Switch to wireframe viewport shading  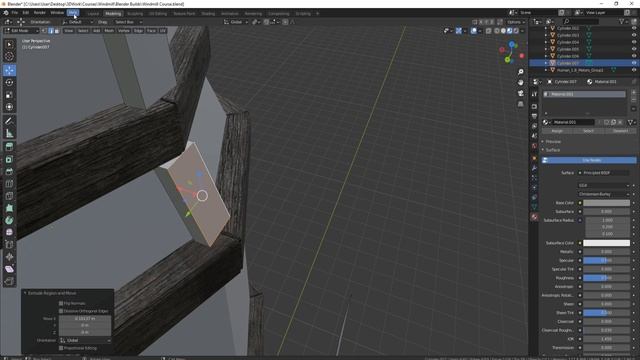click(497, 31)
